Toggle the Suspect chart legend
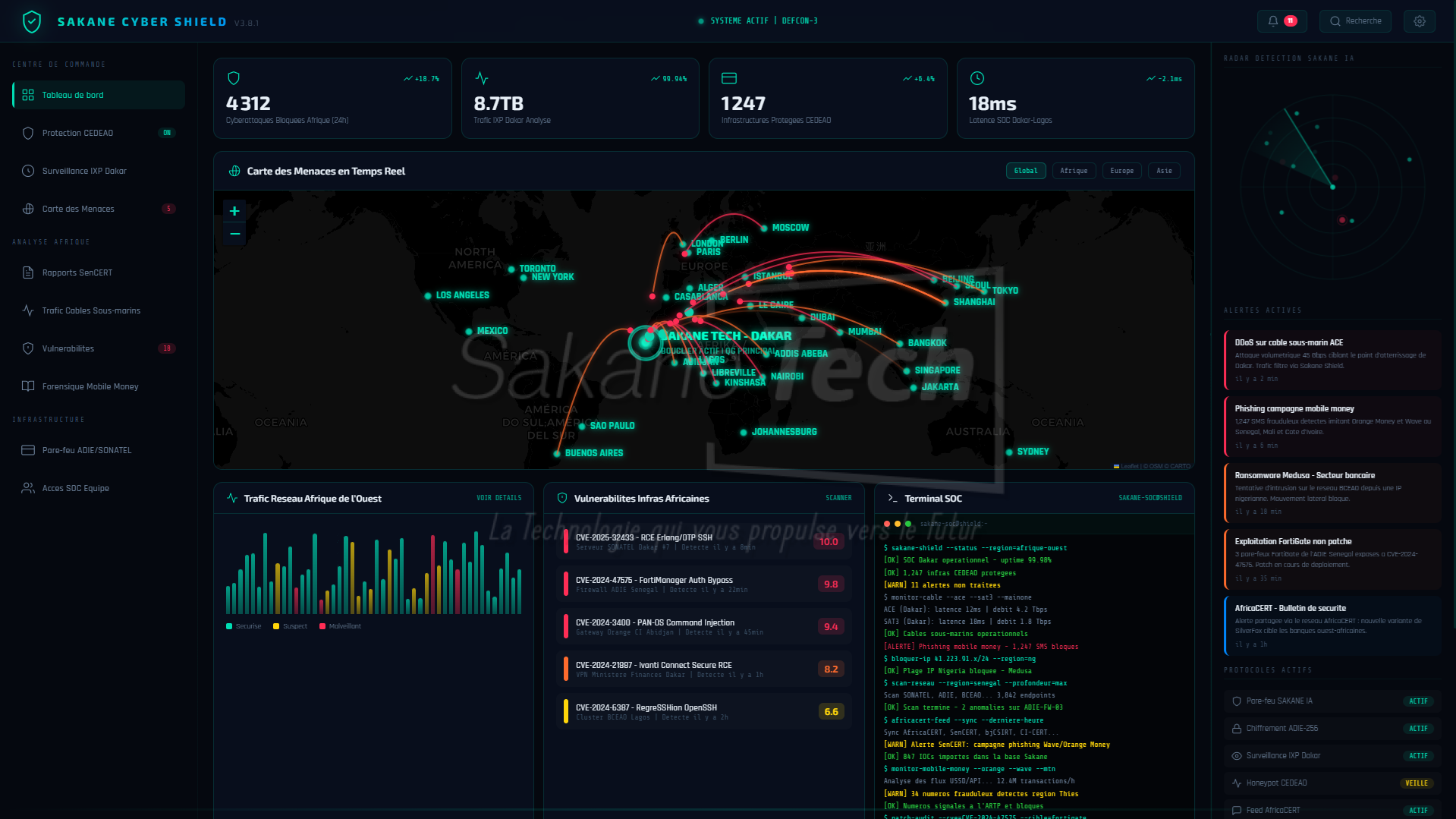 click(x=290, y=626)
